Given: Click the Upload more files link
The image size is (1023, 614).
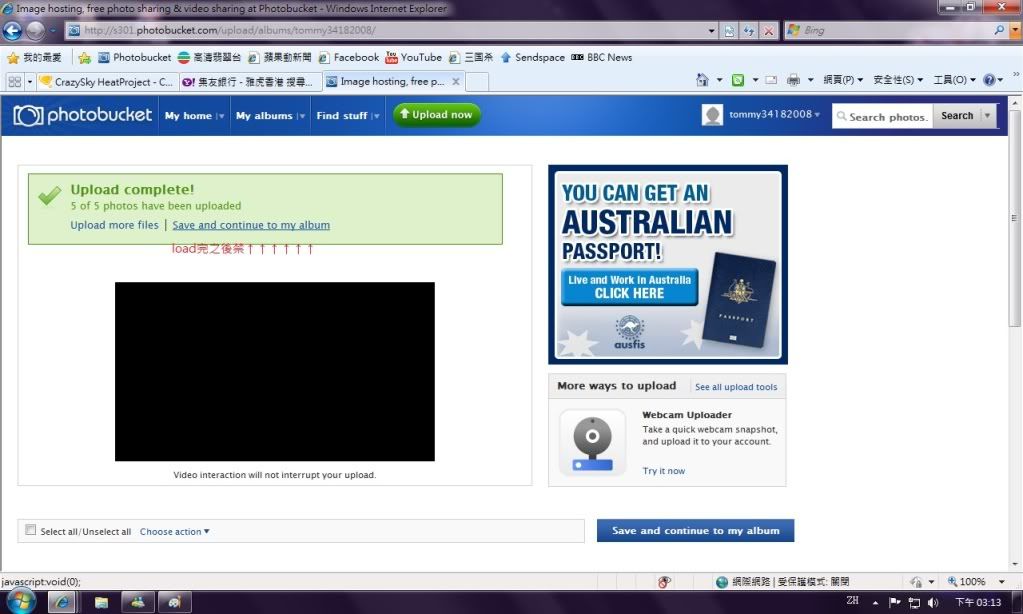Looking at the screenshot, I should [x=114, y=225].
